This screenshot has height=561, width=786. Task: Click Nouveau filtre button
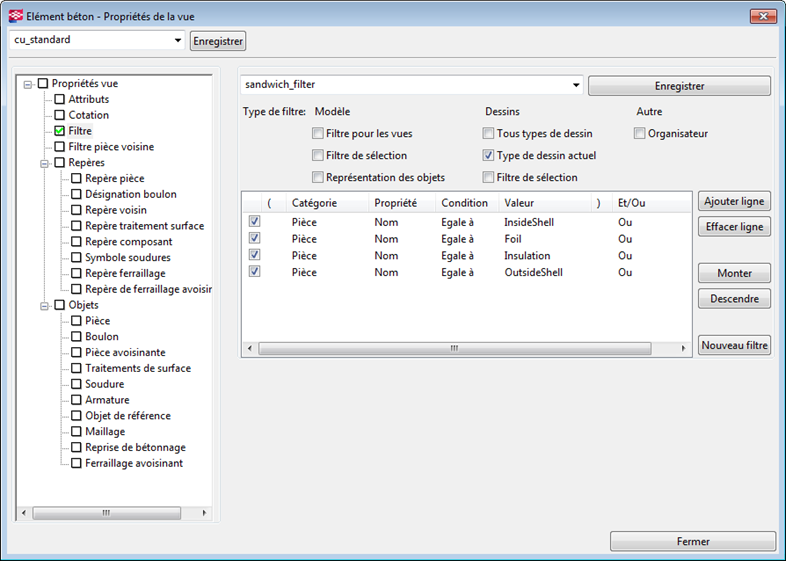pos(734,346)
